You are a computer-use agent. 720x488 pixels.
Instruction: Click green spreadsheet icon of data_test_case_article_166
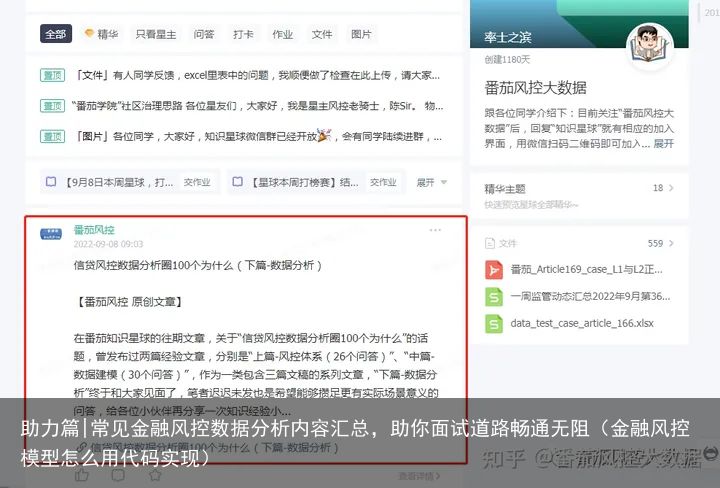pyautogui.click(x=494, y=324)
